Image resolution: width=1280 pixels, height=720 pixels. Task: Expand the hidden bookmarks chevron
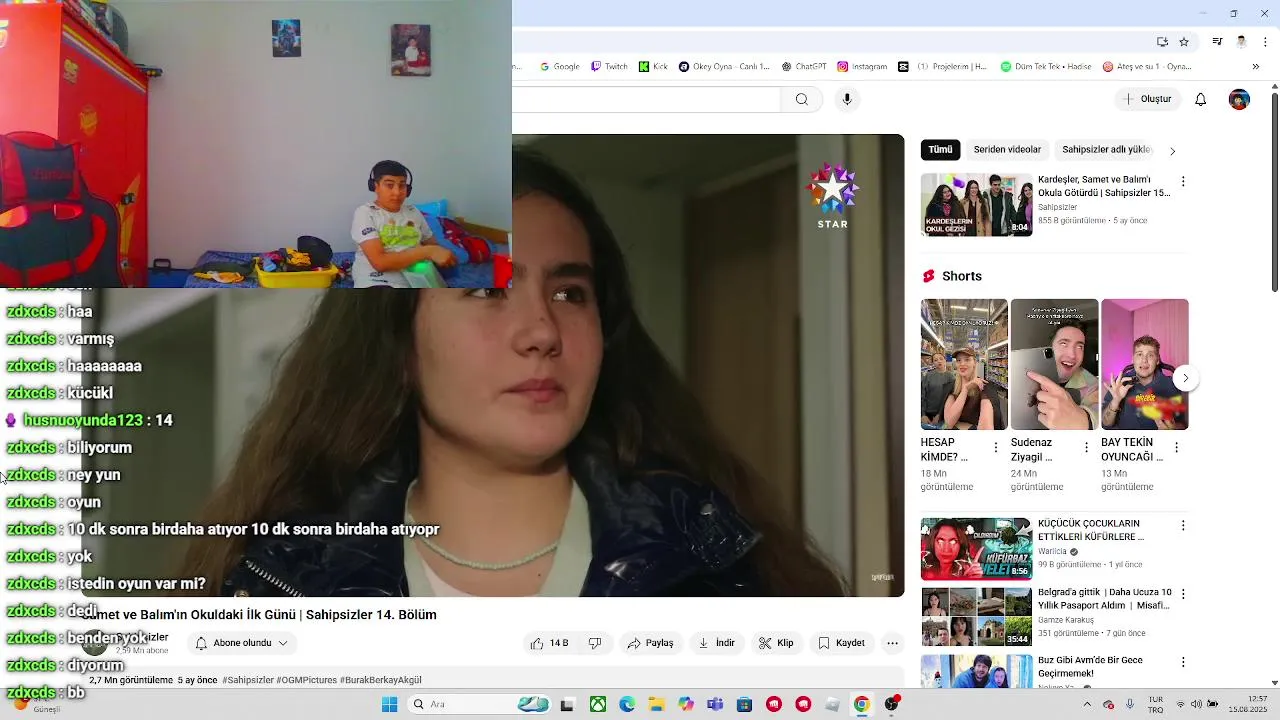click(x=1257, y=67)
